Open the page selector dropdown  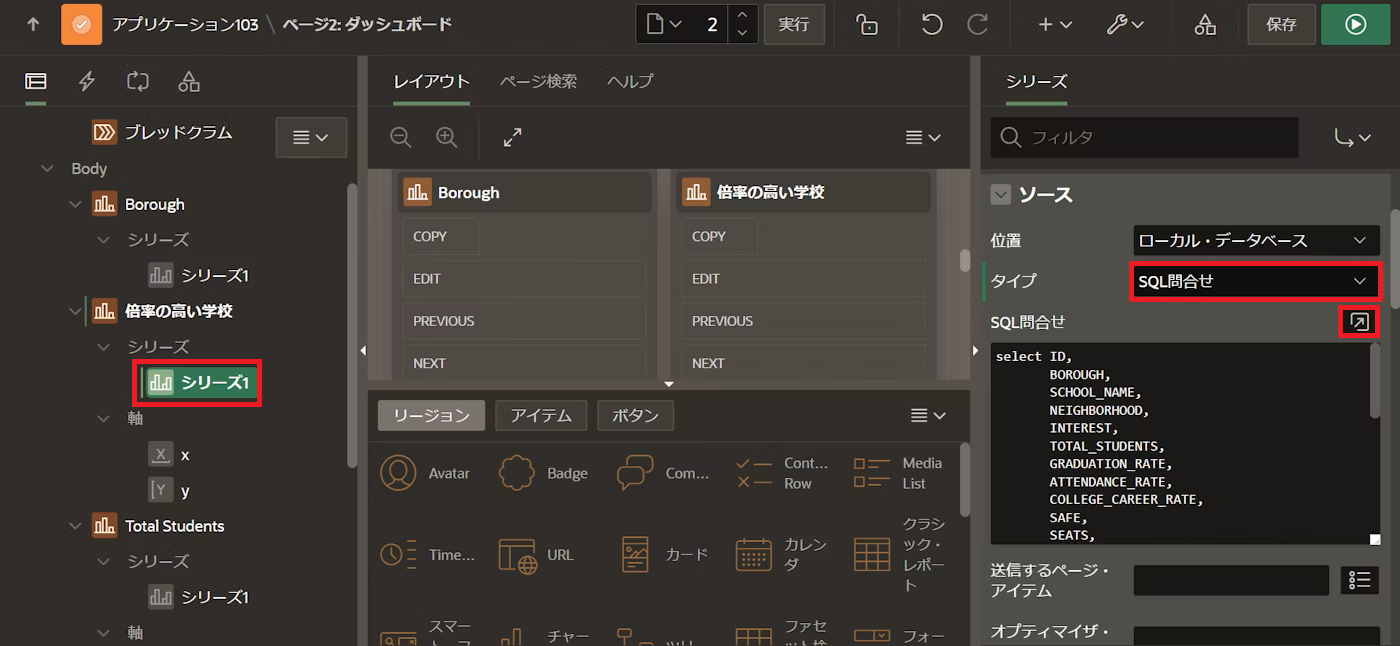click(663, 24)
